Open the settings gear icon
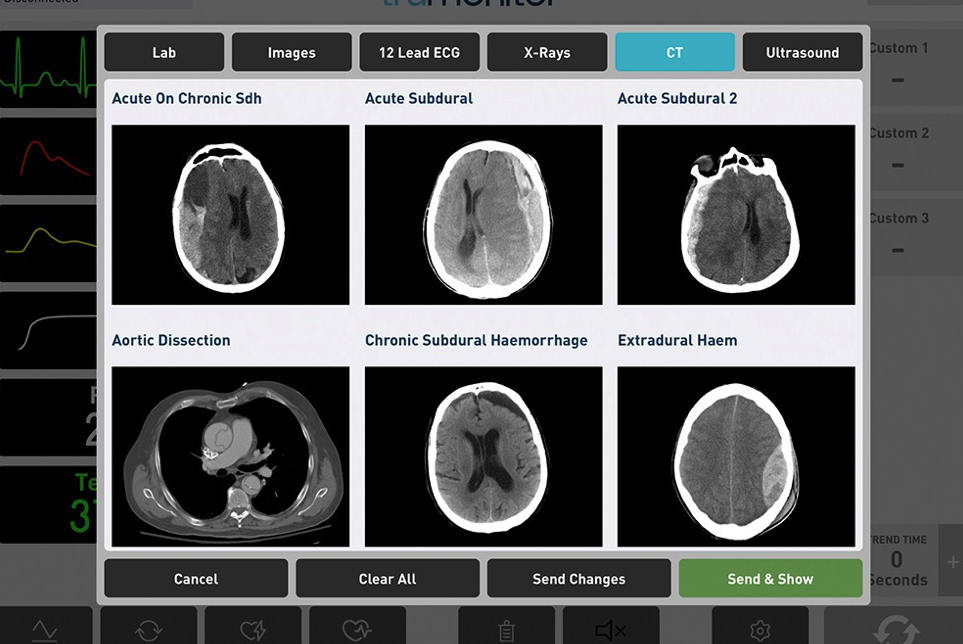This screenshot has height=644, width=963. (760, 630)
